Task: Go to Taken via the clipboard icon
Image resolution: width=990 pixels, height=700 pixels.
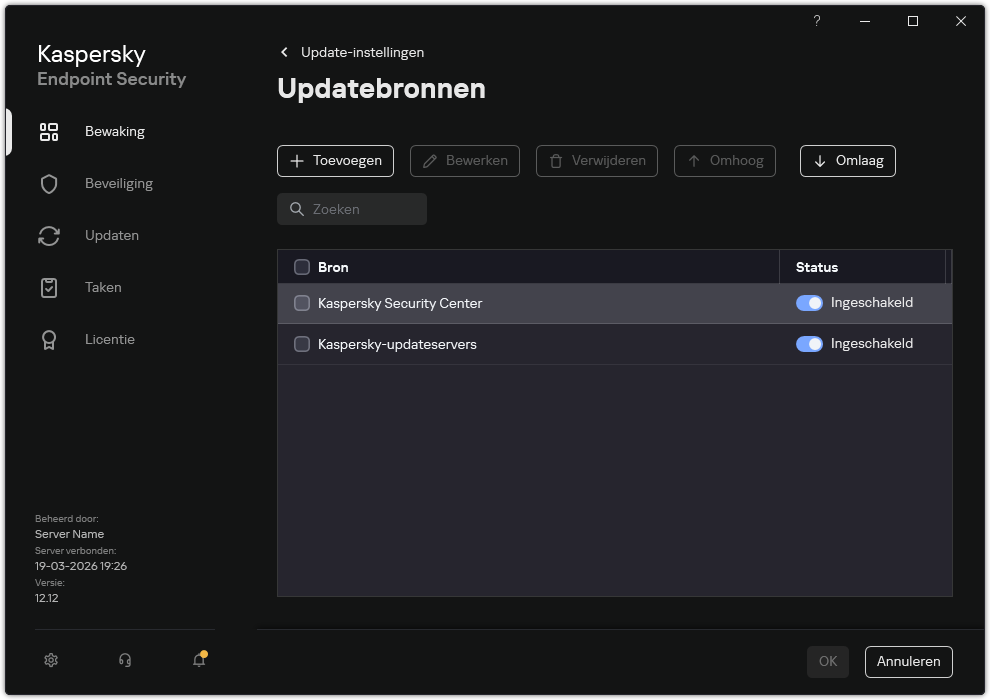Action: coord(49,287)
